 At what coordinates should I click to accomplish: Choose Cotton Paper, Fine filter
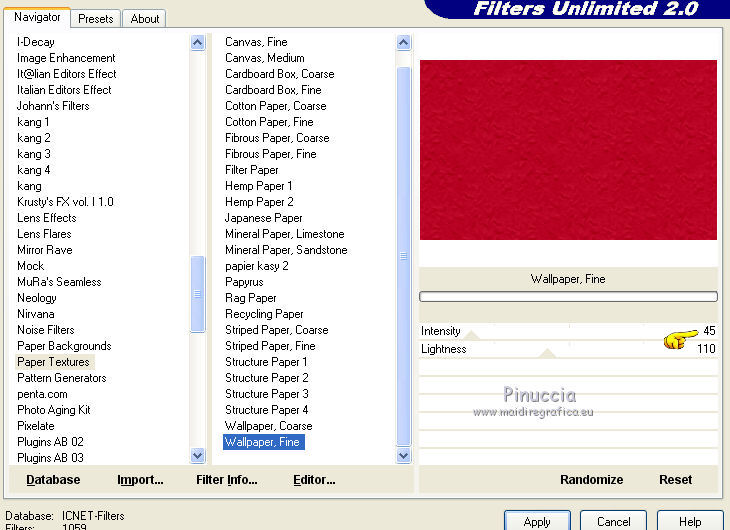tap(269, 122)
